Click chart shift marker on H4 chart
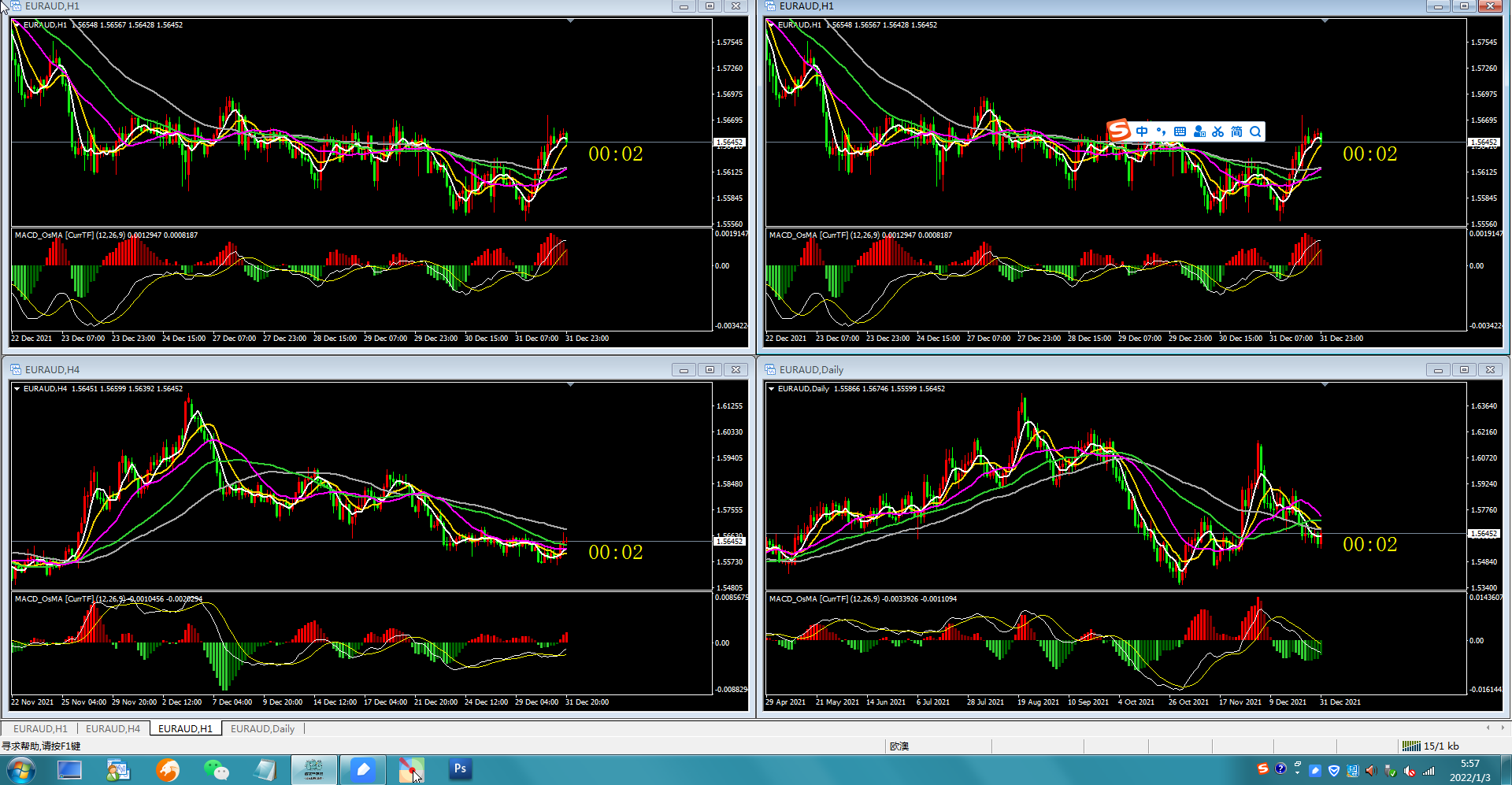Image resolution: width=1512 pixels, height=785 pixels. point(570,385)
